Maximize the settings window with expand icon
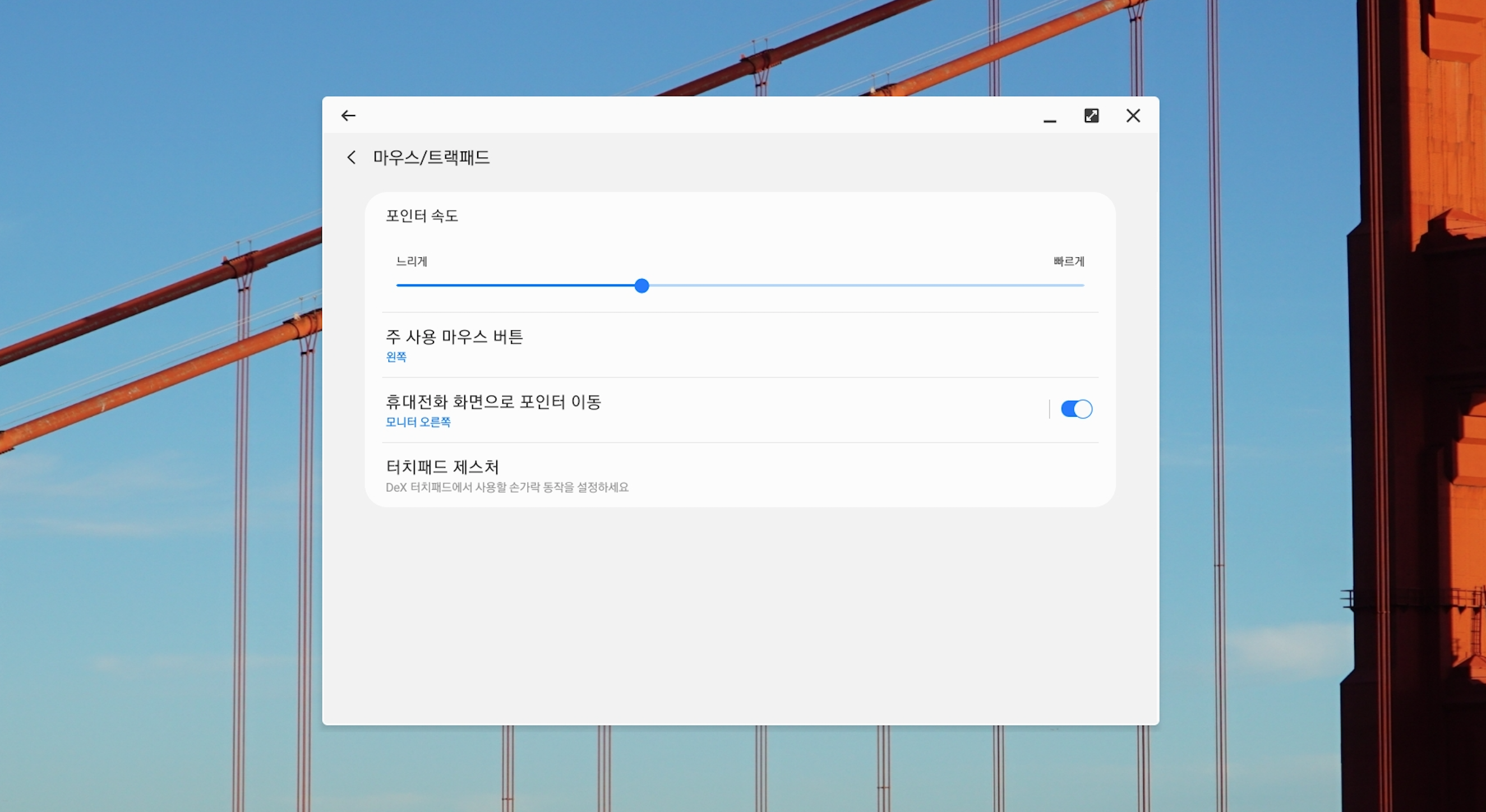The width and height of the screenshot is (1486, 812). pos(1091,116)
